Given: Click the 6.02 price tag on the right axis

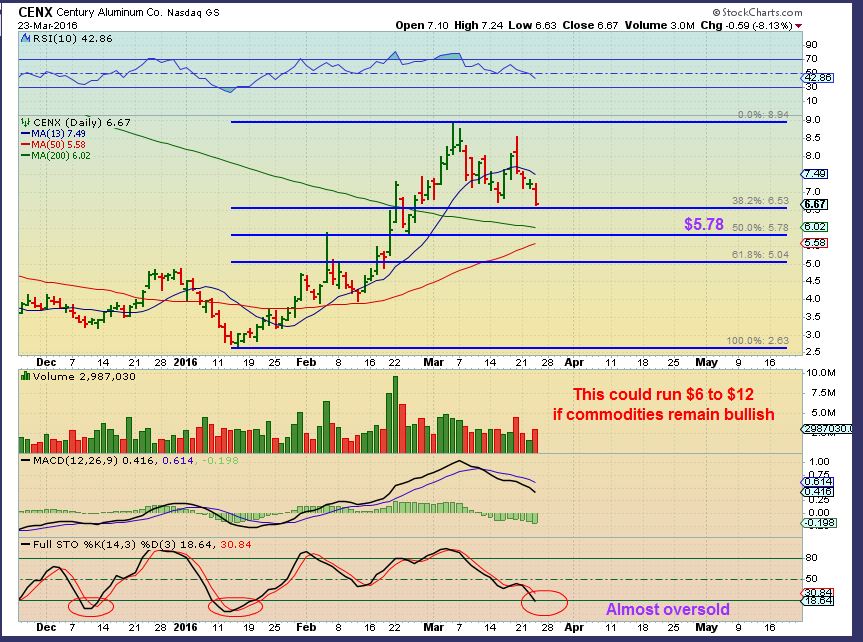Looking at the screenshot, I should 815,227.
